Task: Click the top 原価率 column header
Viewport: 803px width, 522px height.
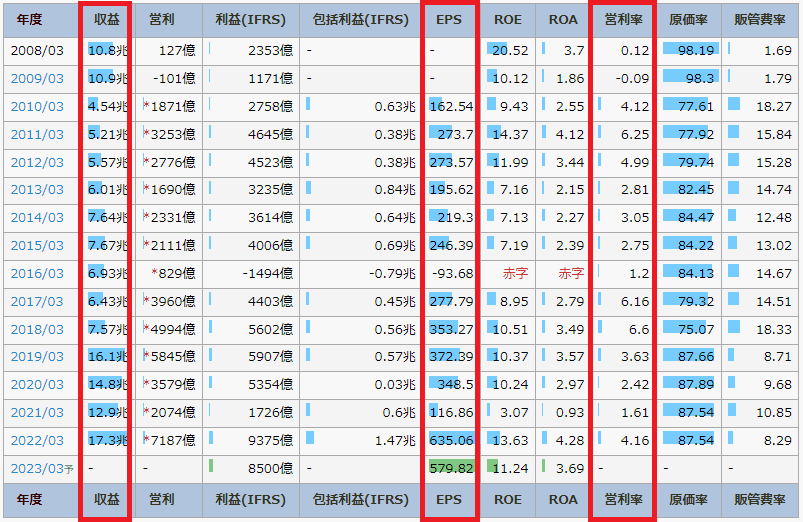Action: pos(689,19)
